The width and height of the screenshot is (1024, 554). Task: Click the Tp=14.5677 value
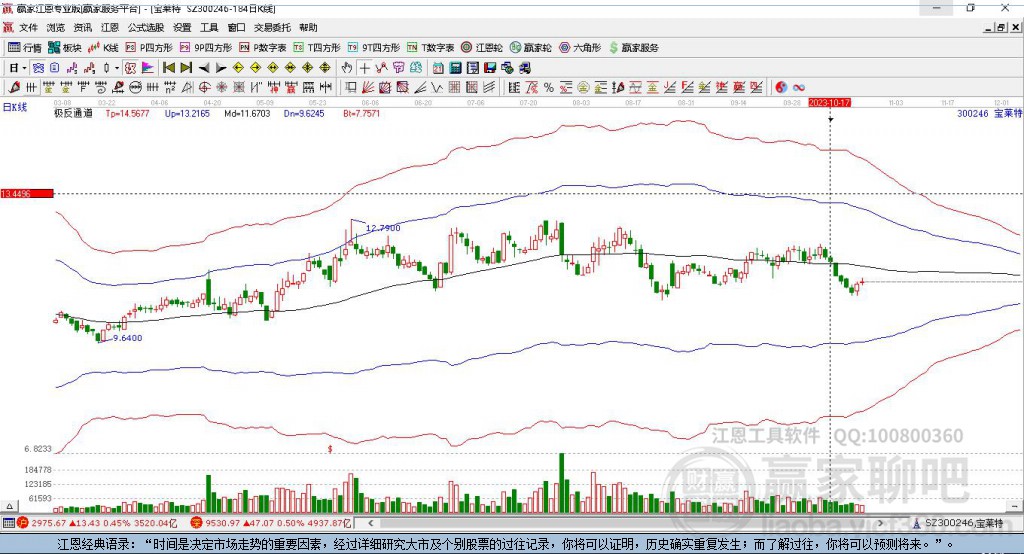[127, 113]
